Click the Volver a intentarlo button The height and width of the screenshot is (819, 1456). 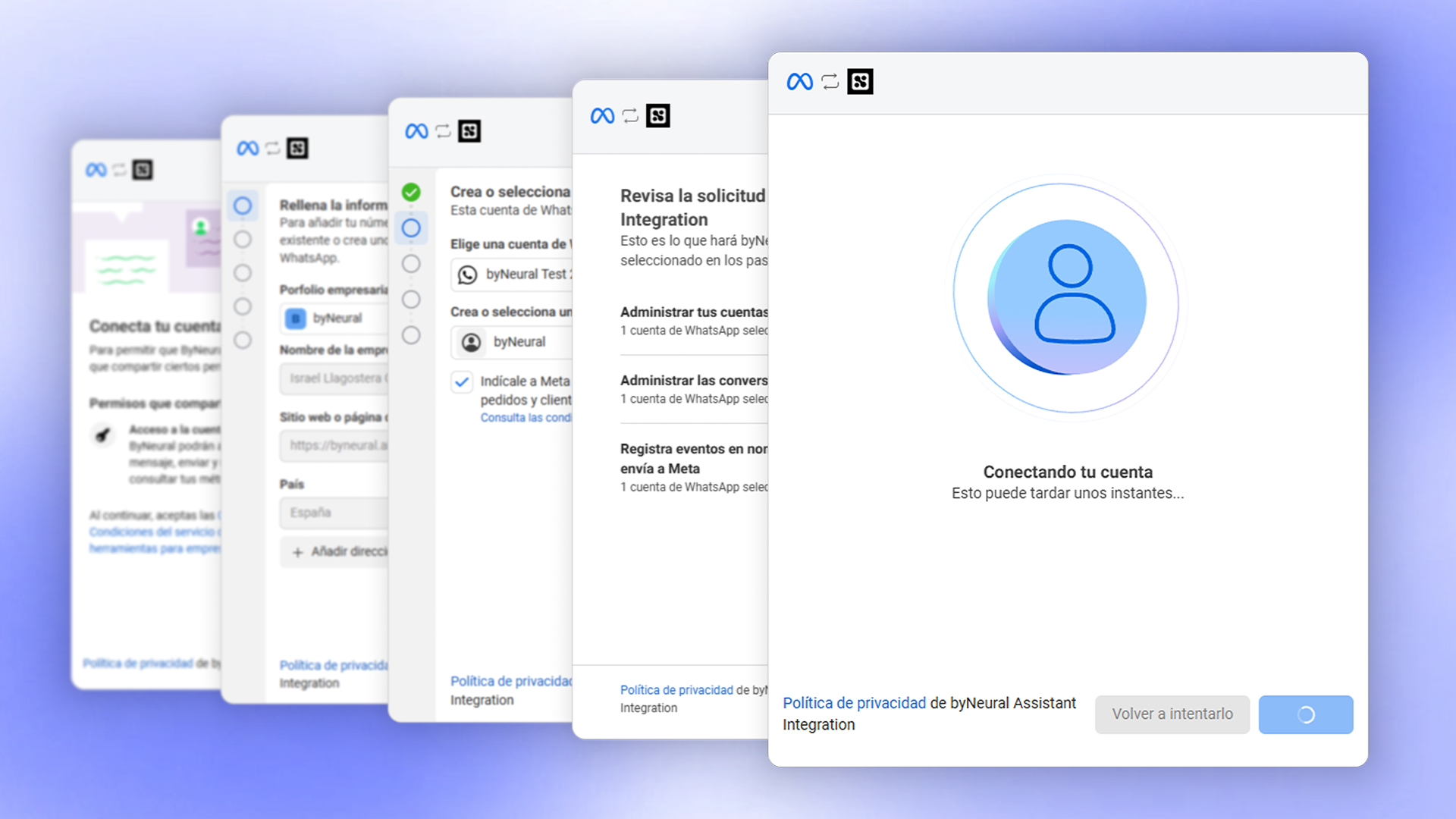[1172, 714]
